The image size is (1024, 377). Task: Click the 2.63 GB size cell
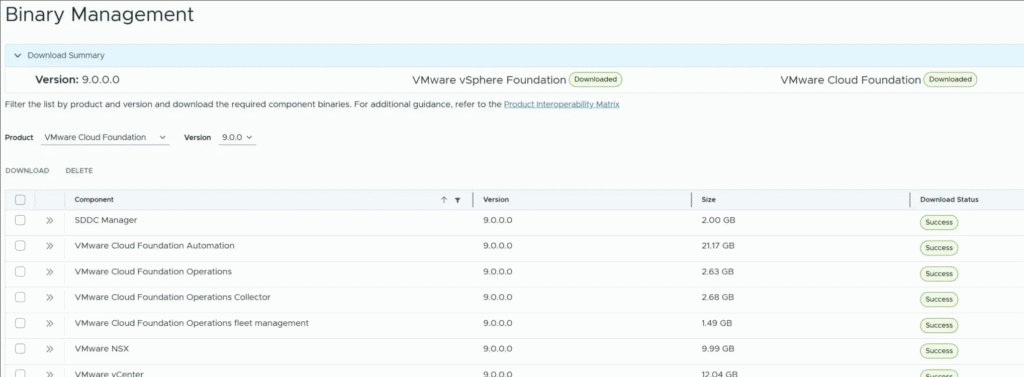click(x=718, y=271)
